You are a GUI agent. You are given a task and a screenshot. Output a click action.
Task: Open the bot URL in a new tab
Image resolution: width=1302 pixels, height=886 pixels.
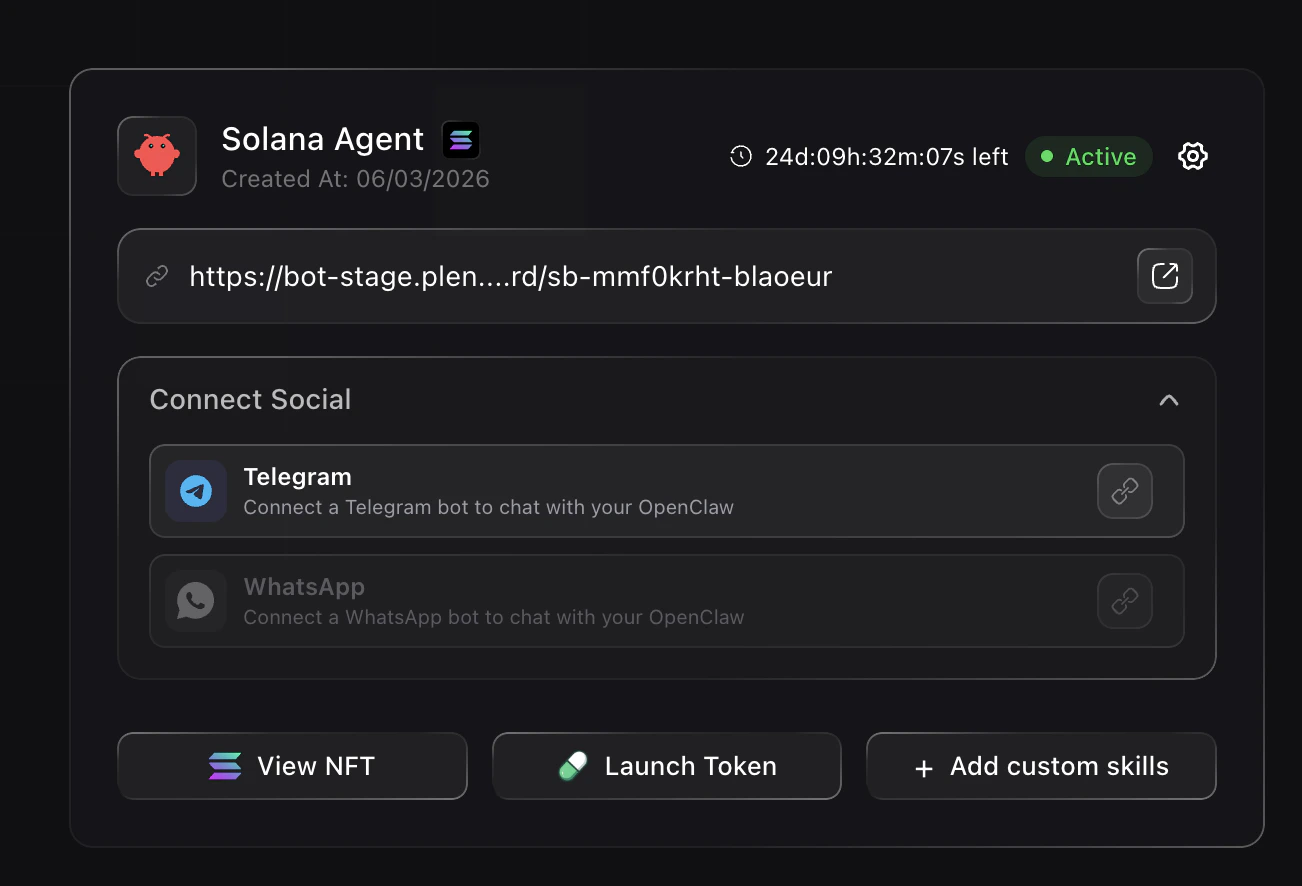1164,276
